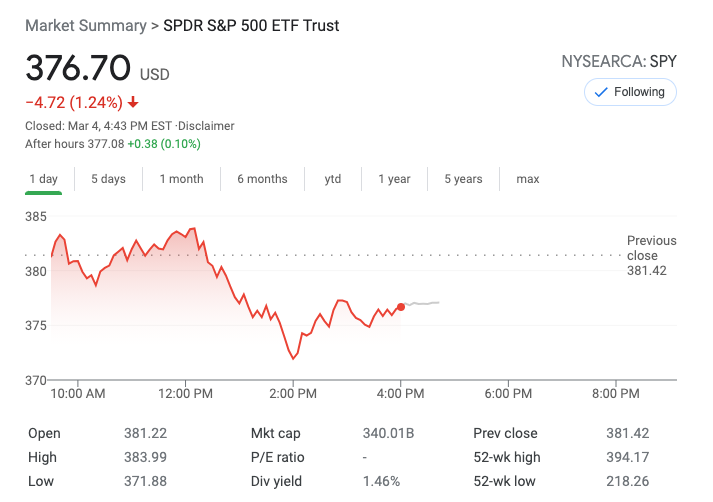
Task: Select the max range tab
Action: pyautogui.click(x=528, y=179)
